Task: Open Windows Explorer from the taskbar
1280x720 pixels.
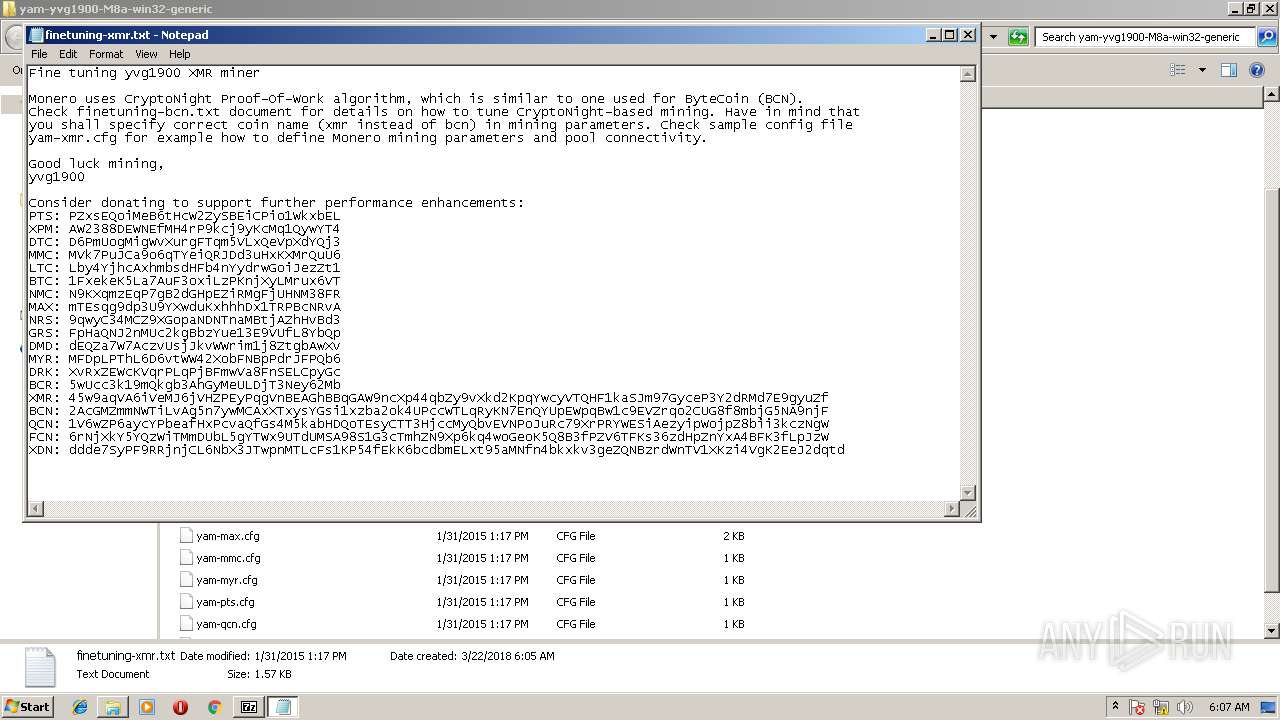Action: (113, 707)
